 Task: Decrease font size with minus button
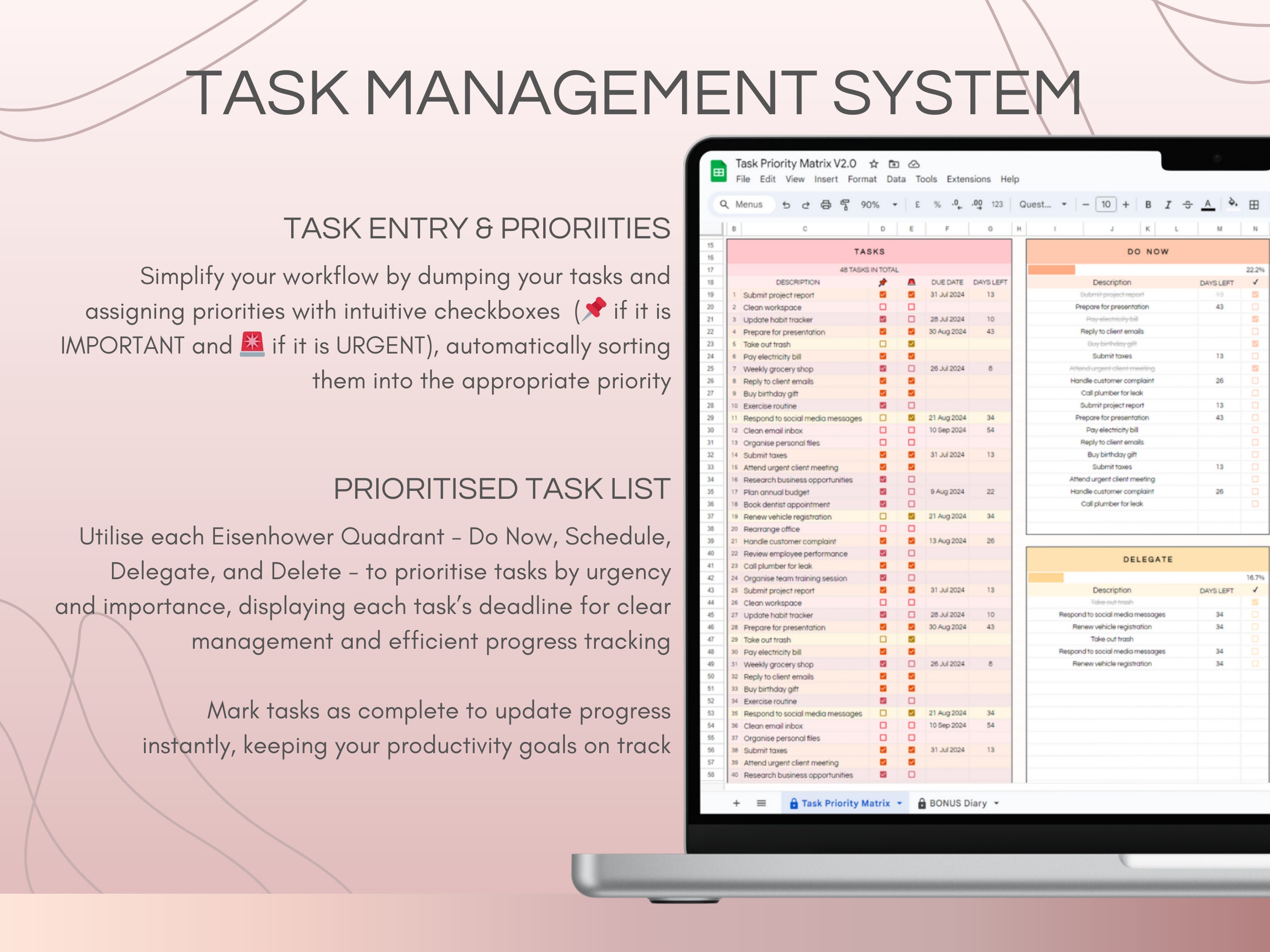[x=1086, y=205]
